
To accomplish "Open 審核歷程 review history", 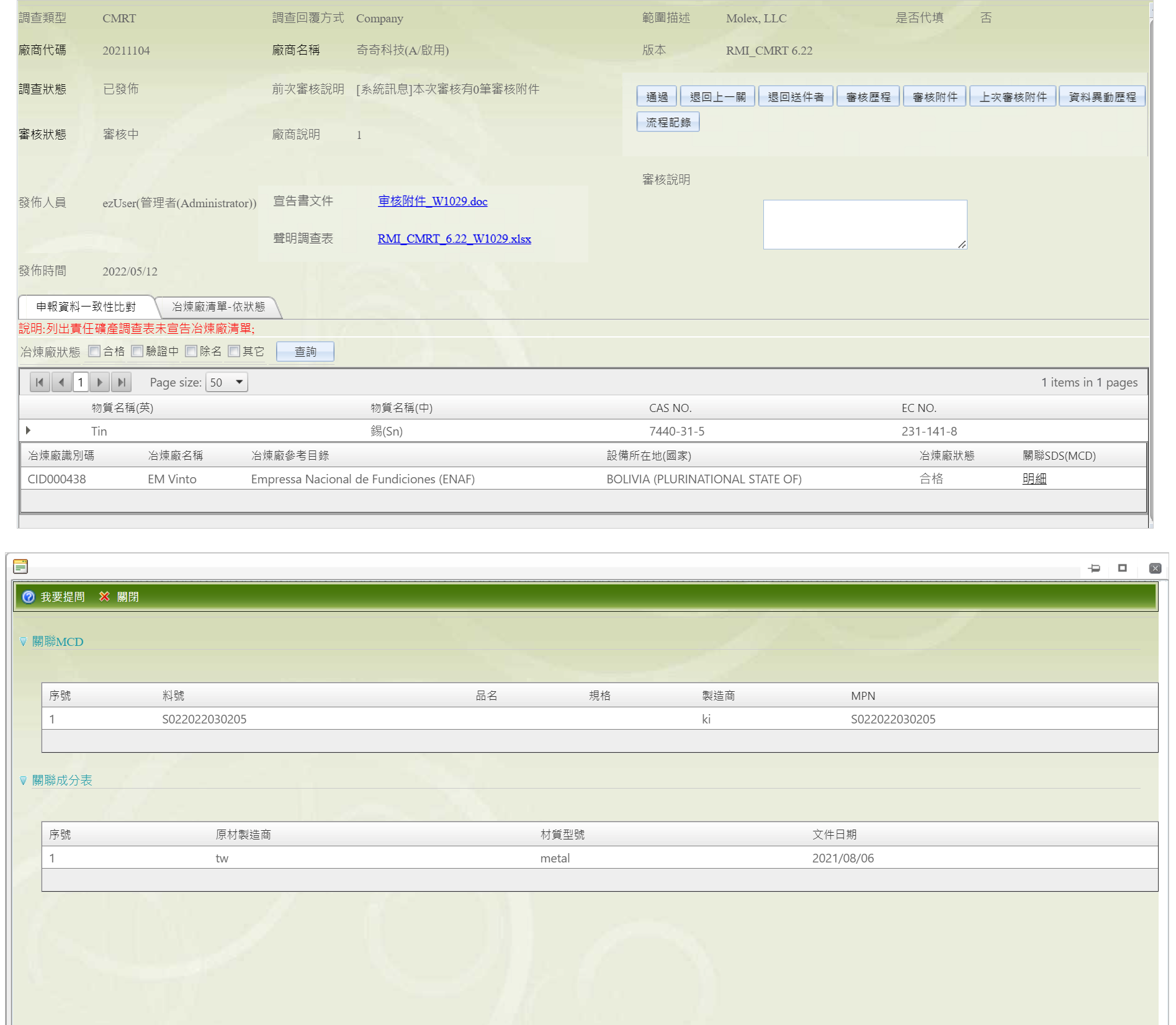I will pyautogui.click(x=868, y=97).
